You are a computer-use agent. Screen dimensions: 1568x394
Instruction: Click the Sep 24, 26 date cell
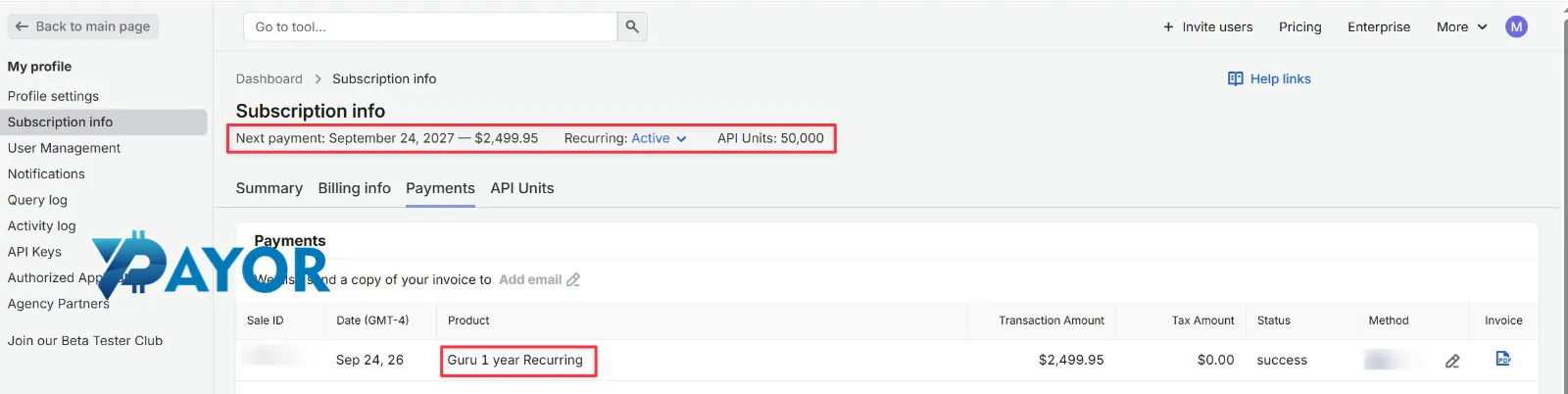pos(369,360)
